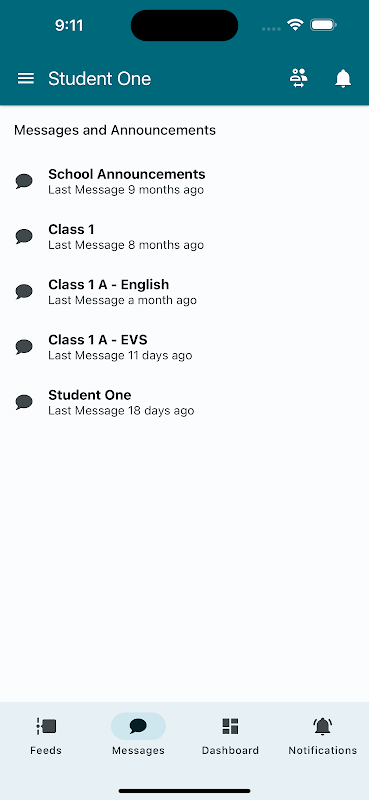
Task: Tap chat bubble icon beside Class 1
Action: click(24, 236)
